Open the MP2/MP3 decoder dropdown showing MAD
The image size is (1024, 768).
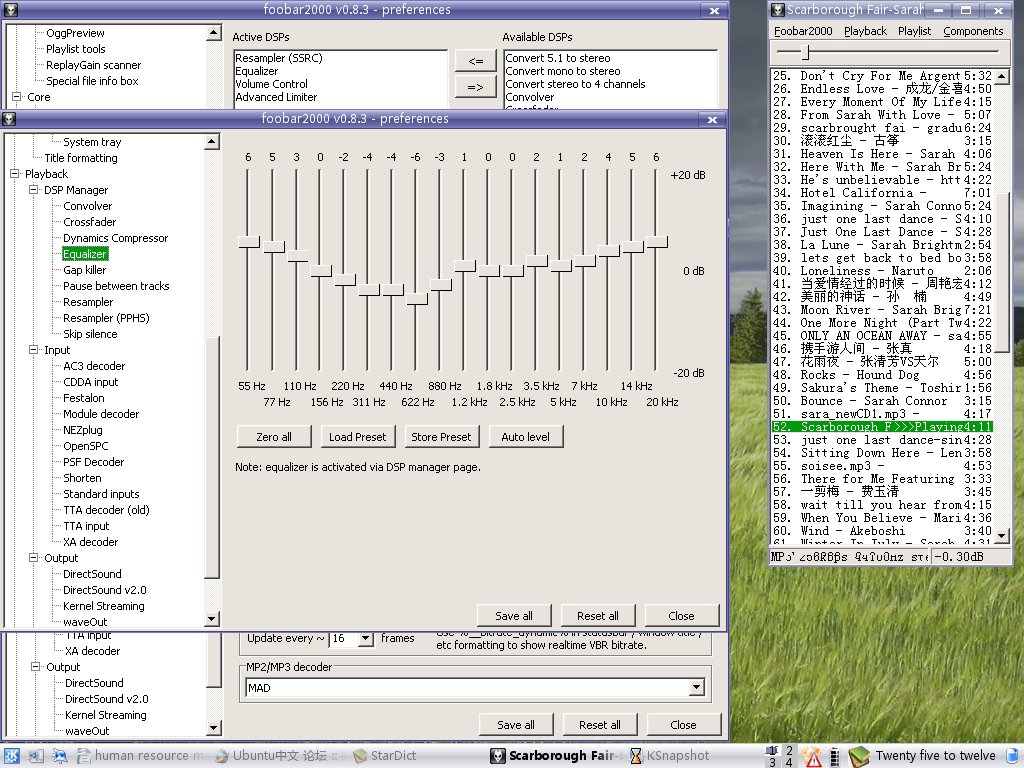697,688
